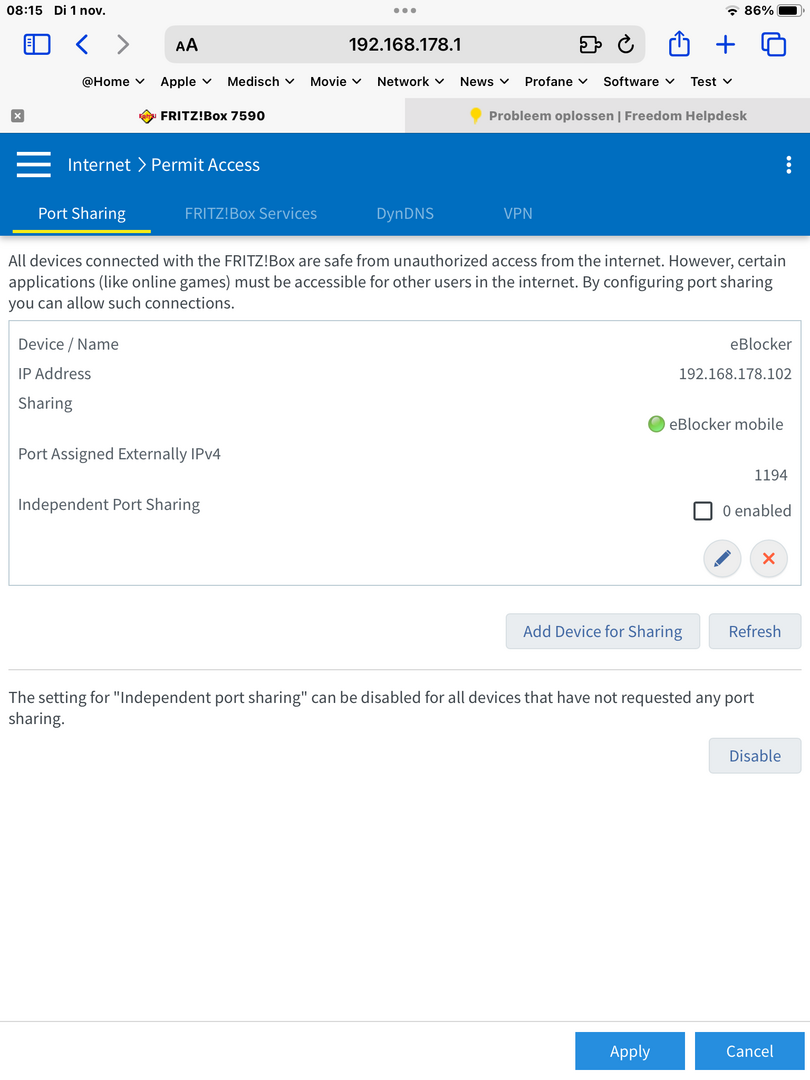
Task: Open the FRITZ!Box hamburger menu
Action: (x=34, y=165)
